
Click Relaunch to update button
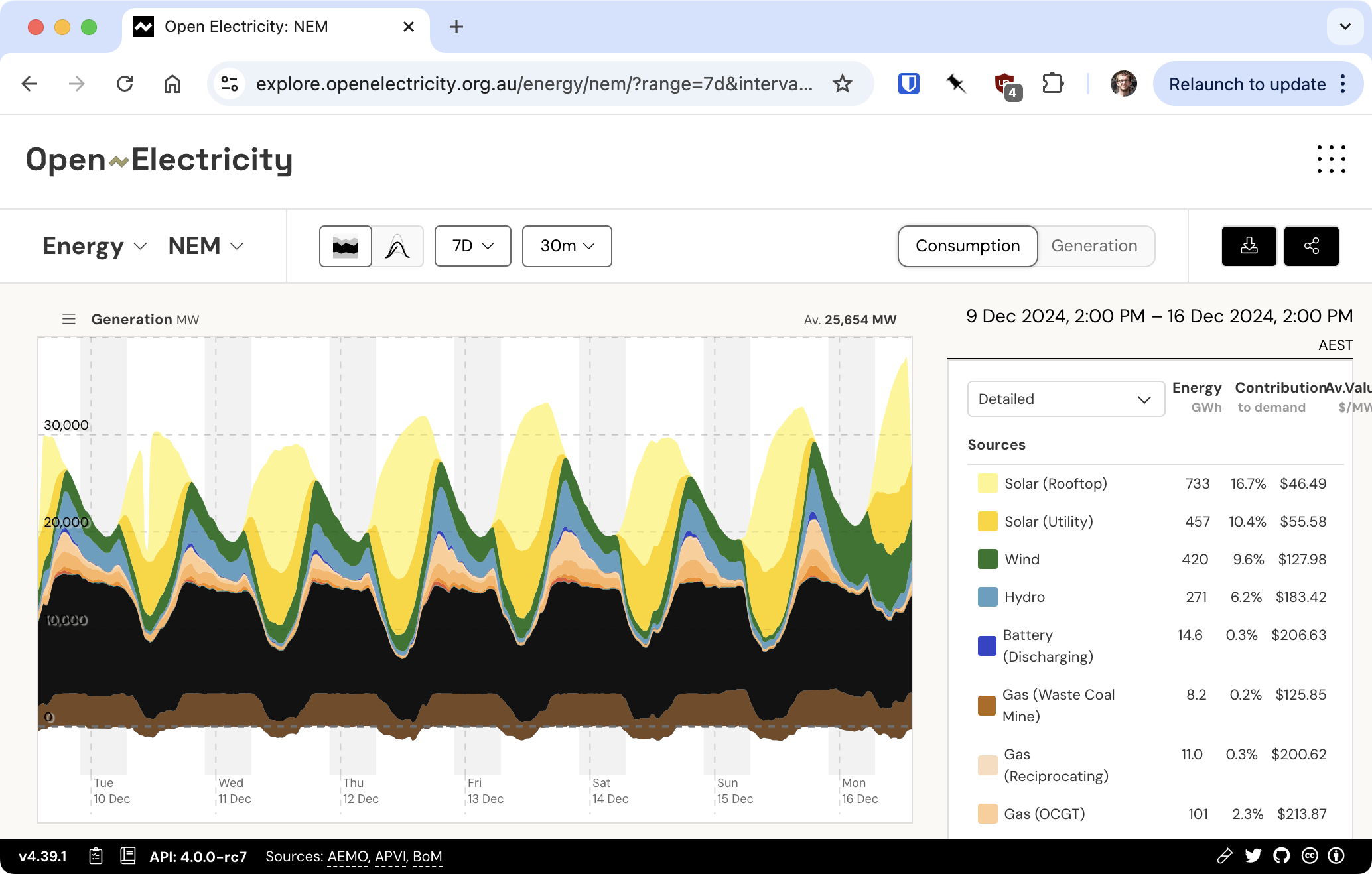tap(1247, 84)
